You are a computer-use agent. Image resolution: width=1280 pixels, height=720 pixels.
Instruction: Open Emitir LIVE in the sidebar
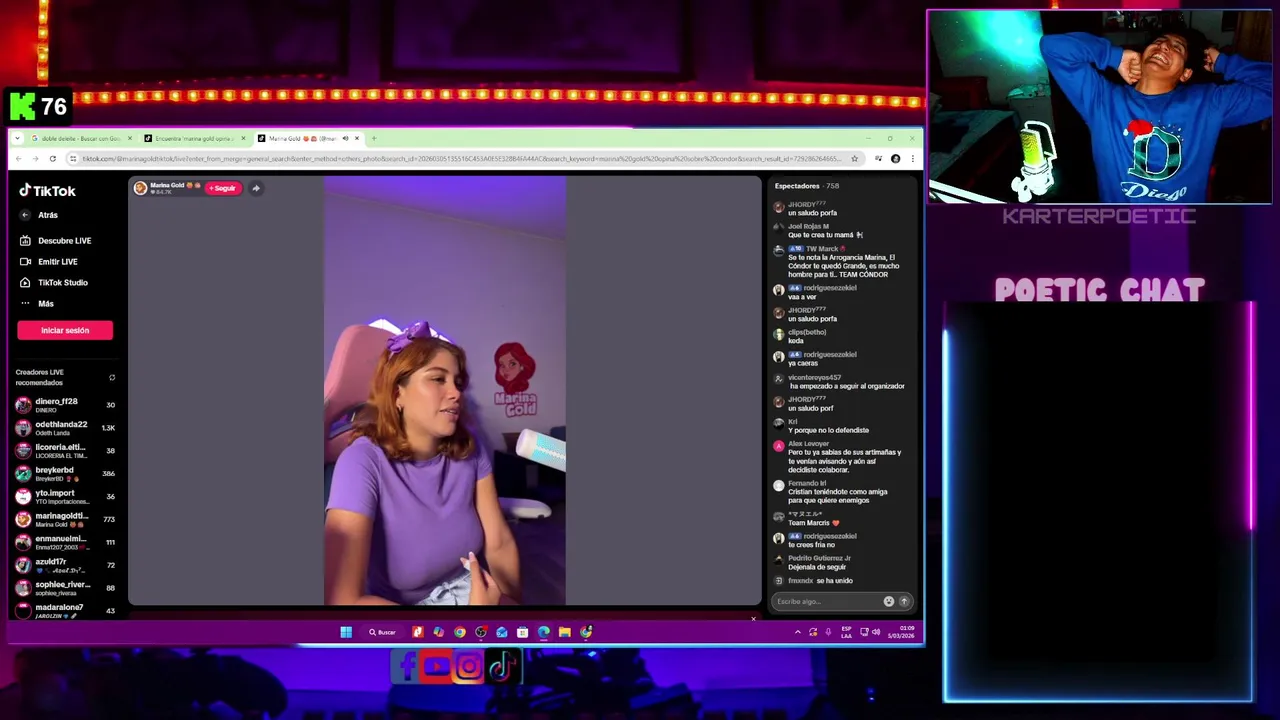[49, 262]
